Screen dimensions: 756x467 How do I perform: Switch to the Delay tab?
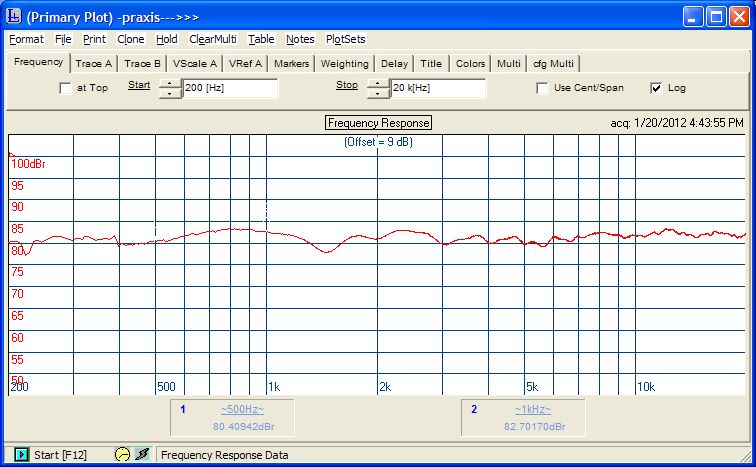(x=394, y=64)
